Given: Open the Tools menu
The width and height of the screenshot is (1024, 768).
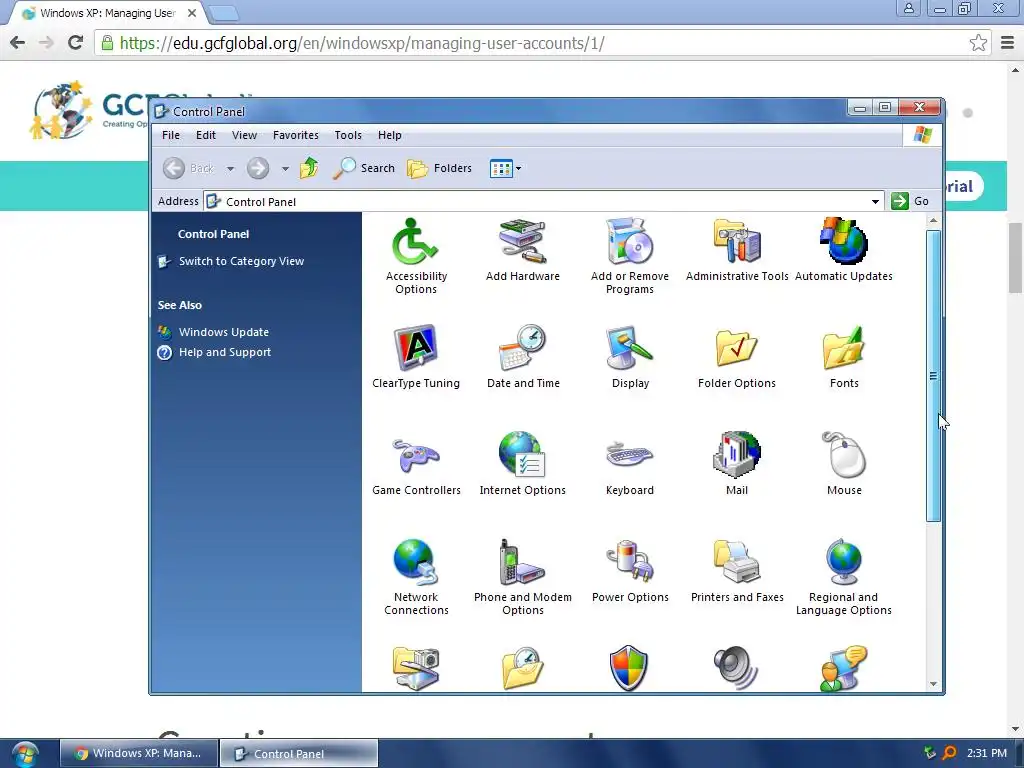Looking at the screenshot, I should tap(348, 135).
